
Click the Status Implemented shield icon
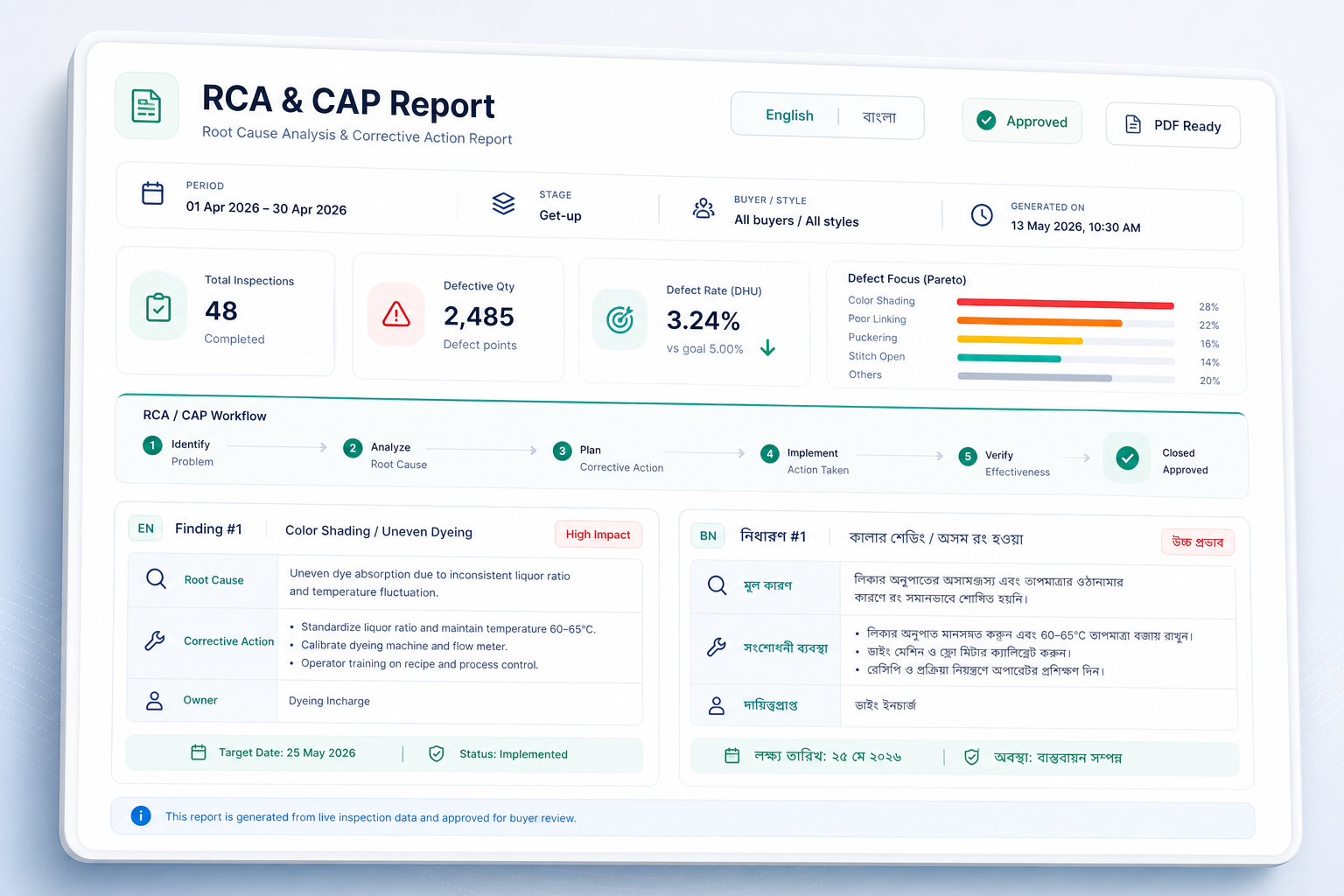[437, 753]
